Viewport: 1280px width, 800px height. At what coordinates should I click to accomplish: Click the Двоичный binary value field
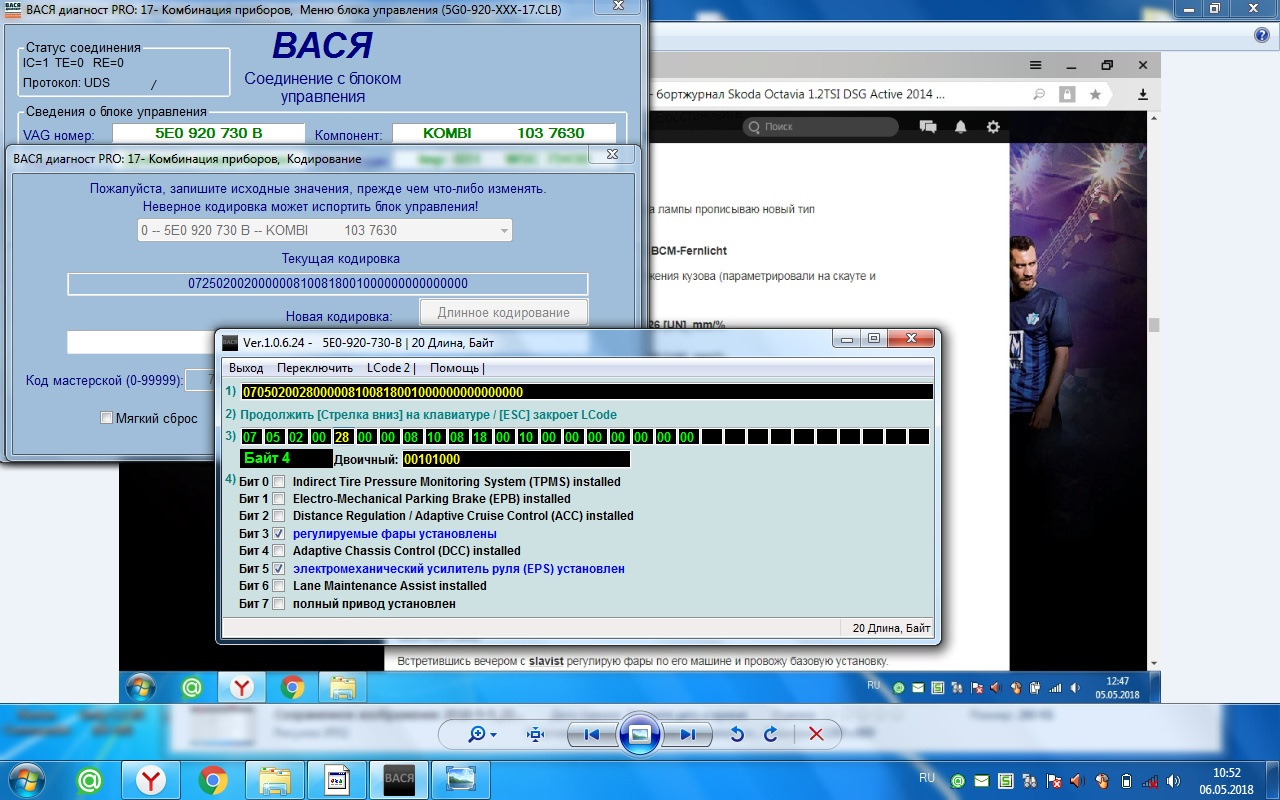click(516, 459)
